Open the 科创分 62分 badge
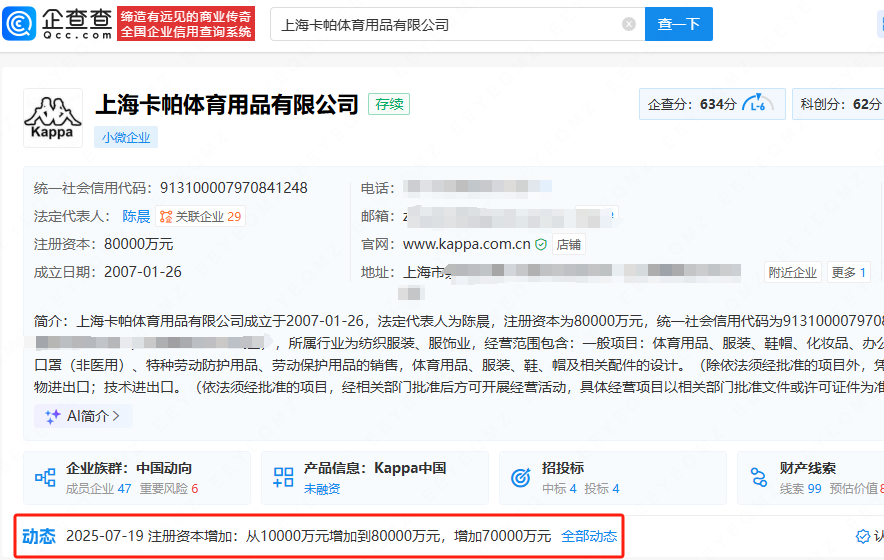Viewport: 884px width, 560px height. pos(839,104)
